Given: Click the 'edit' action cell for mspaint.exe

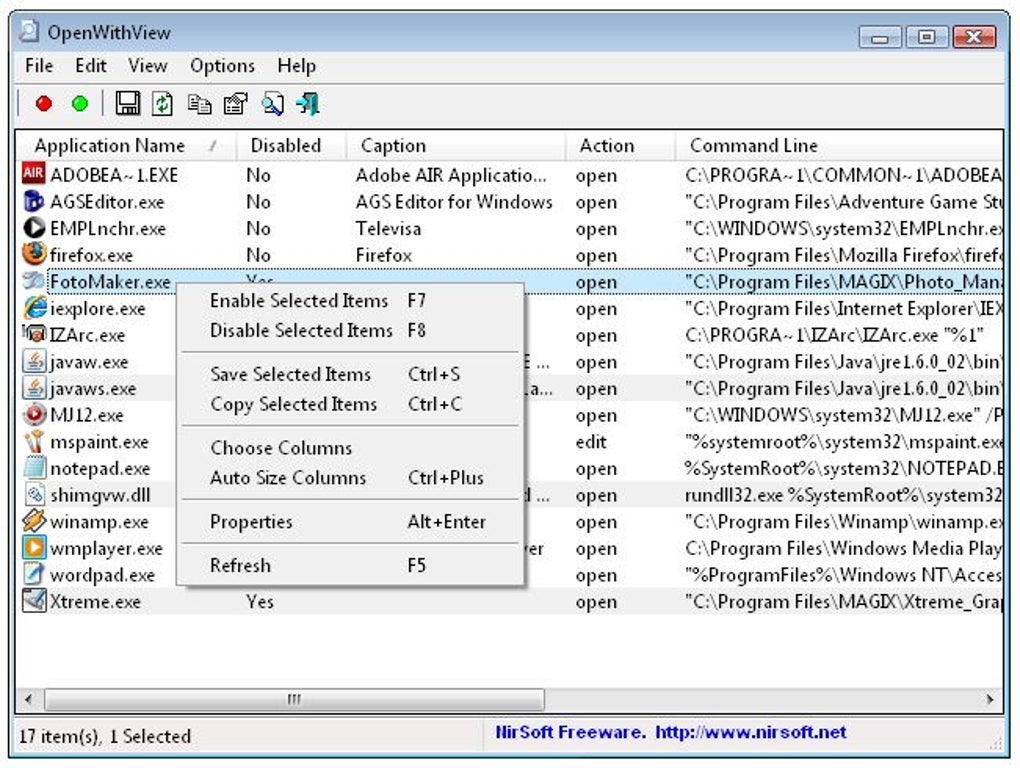Looking at the screenshot, I should (591, 442).
